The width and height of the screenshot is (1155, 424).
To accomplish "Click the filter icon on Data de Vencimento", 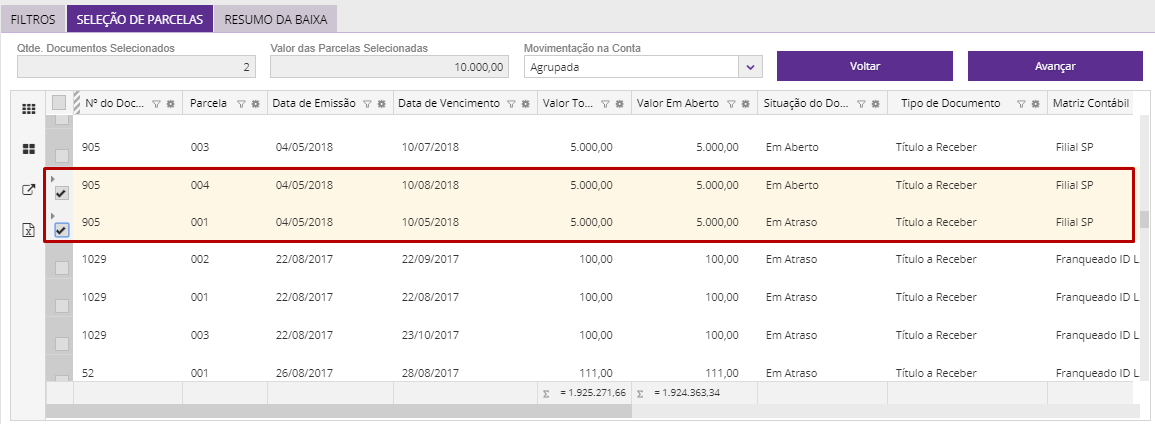I will click(511, 104).
